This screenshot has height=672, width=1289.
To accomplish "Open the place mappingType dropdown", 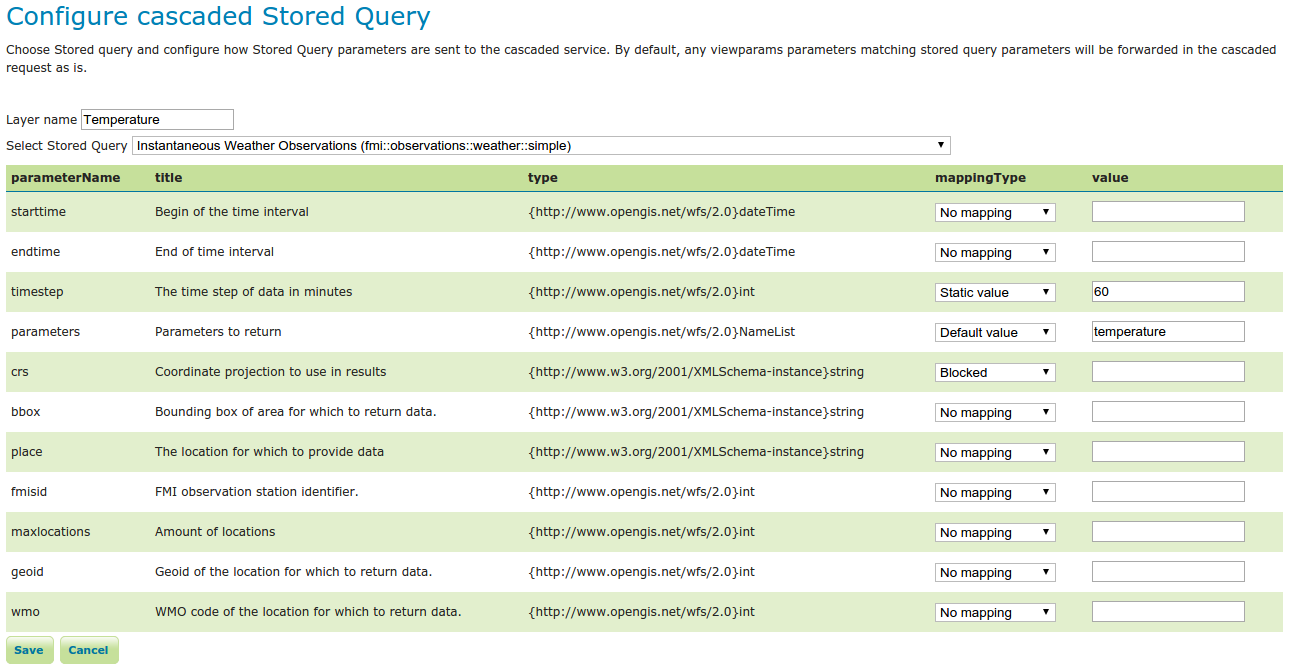I will tap(994, 451).
